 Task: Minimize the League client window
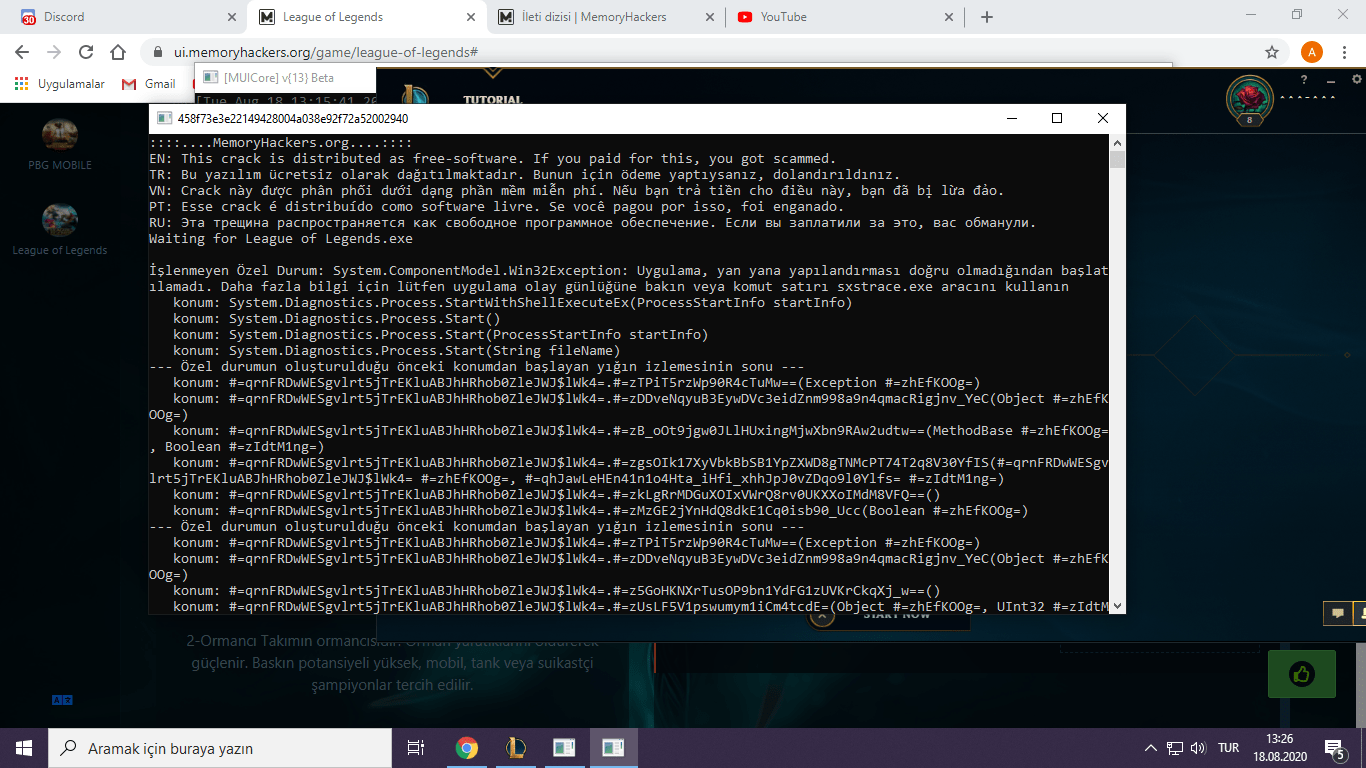point(1331,80)
